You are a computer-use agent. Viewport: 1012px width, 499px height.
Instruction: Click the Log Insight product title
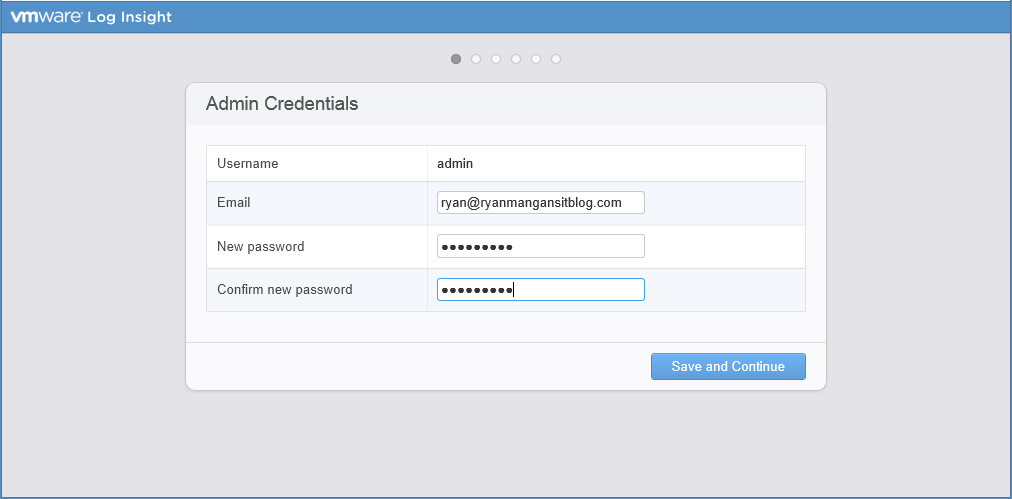coord(130,17)
